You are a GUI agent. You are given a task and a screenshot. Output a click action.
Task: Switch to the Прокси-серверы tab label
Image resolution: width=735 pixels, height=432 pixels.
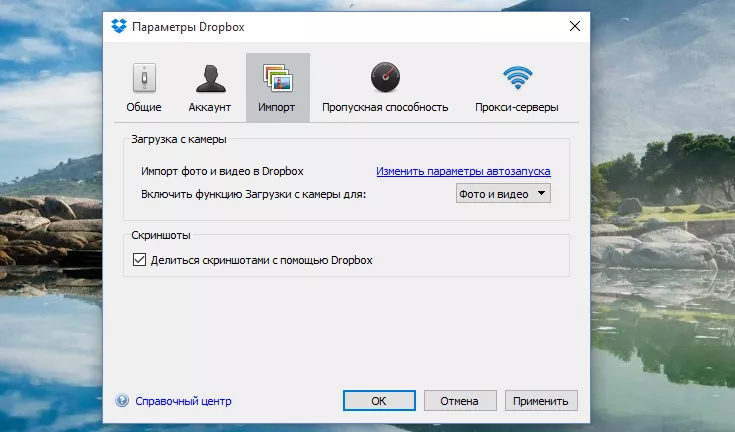tap(517, 107)
